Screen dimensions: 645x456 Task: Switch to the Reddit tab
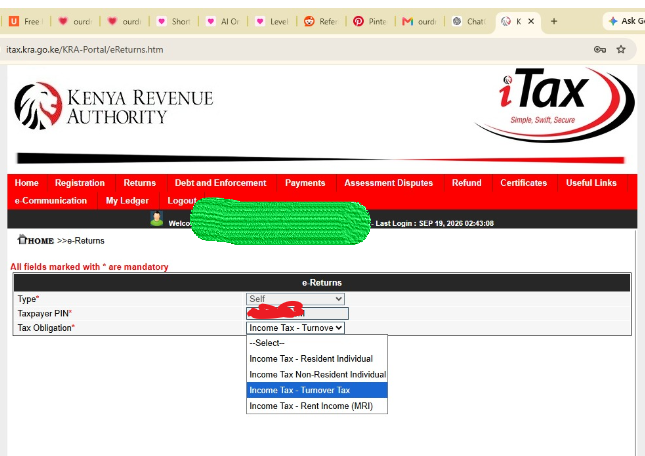(x=321, y=21)
